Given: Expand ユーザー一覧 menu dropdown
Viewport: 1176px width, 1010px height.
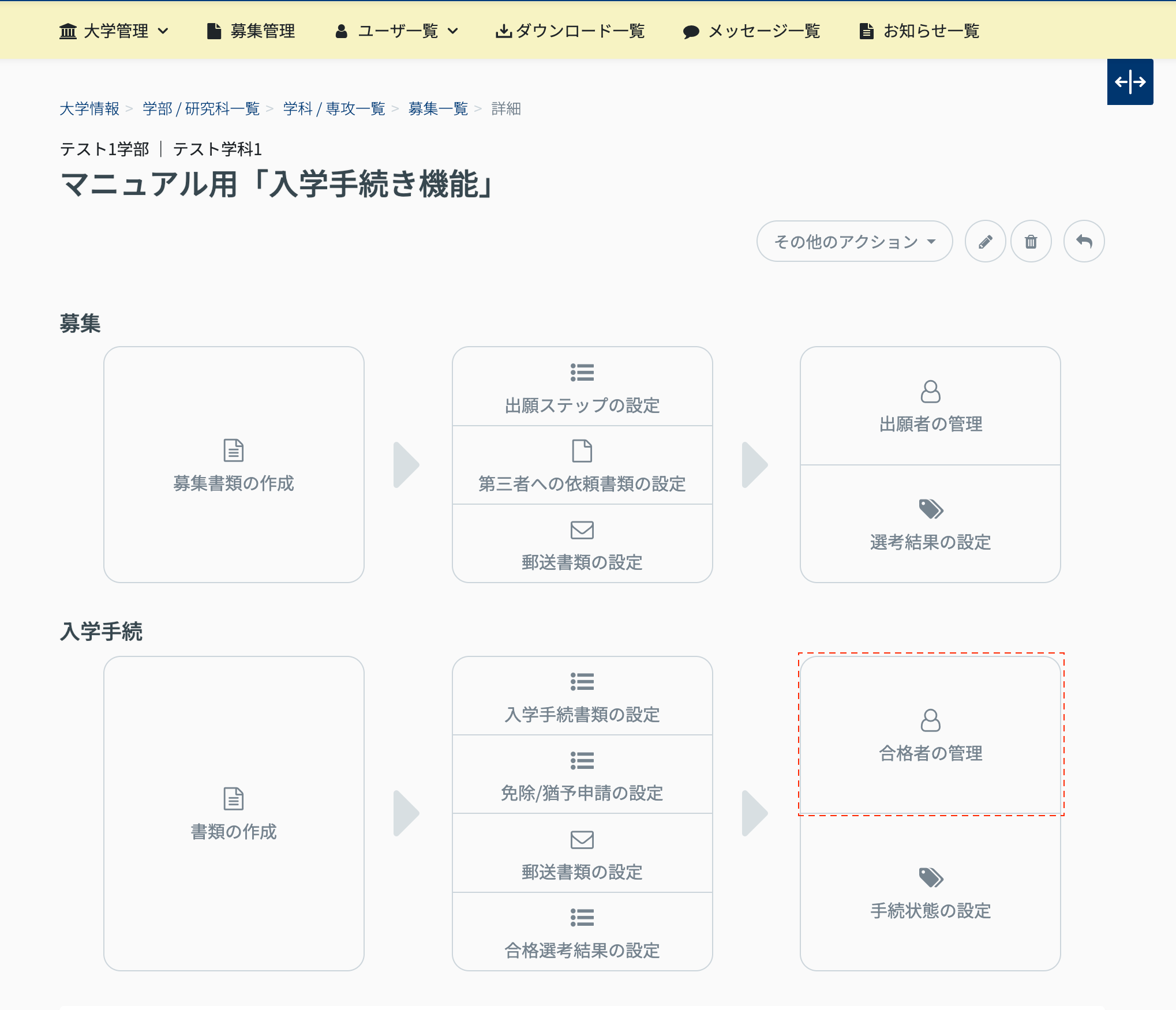Looking at the screenshot, I should pos(397,31).
